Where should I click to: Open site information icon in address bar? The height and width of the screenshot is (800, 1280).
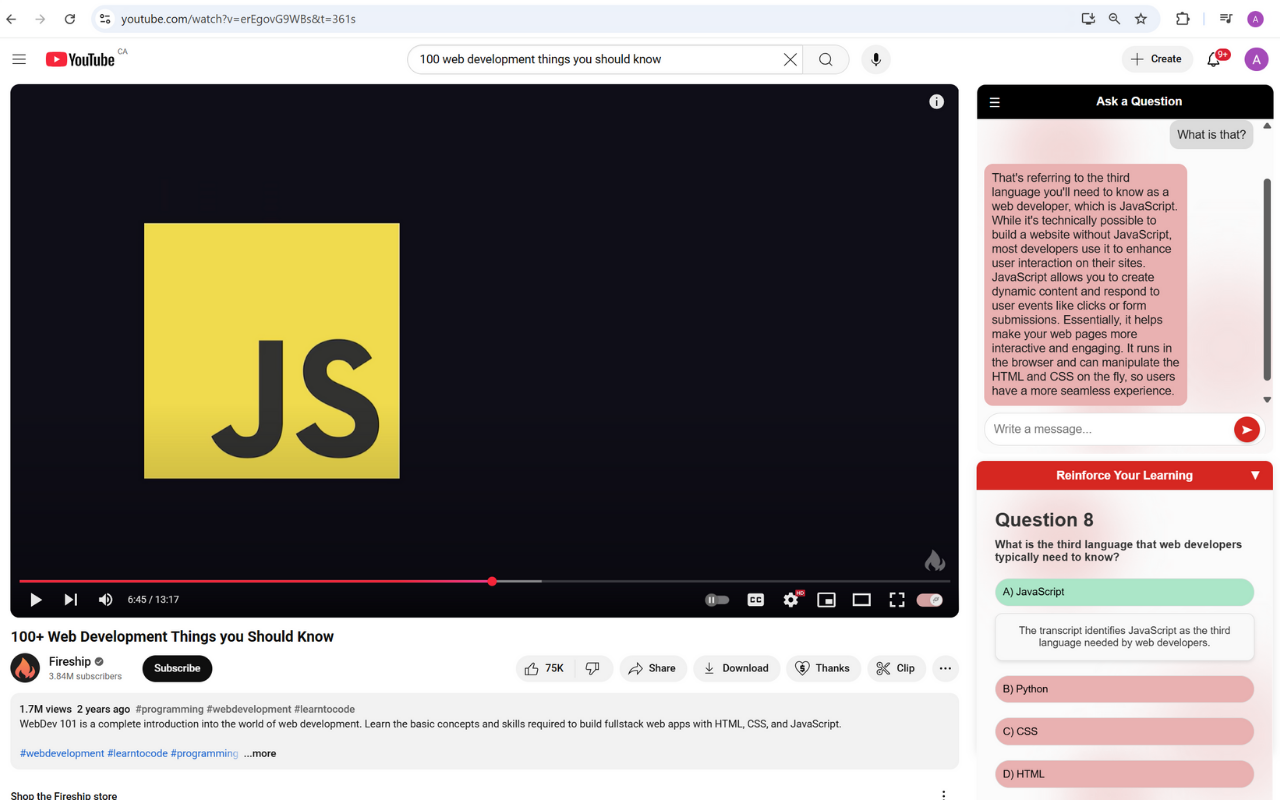pyautogui.click(x=105, y=19)
